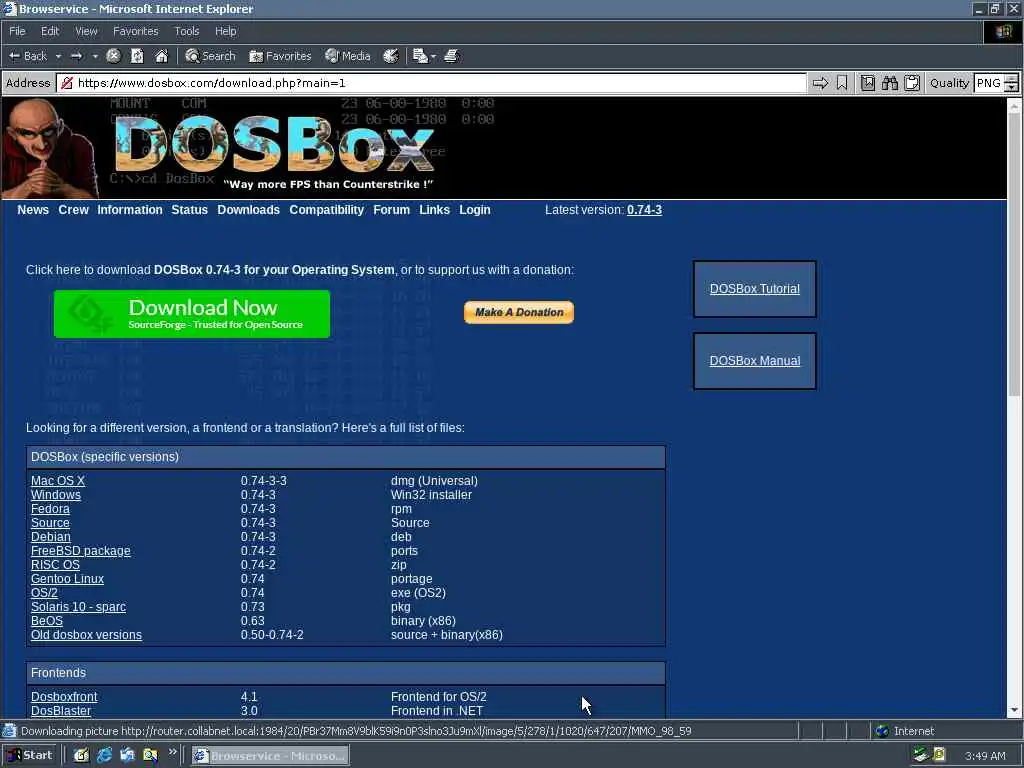1024x768 pixels.
Task: Open the Media toolbar button
Action: pos(347,56)
